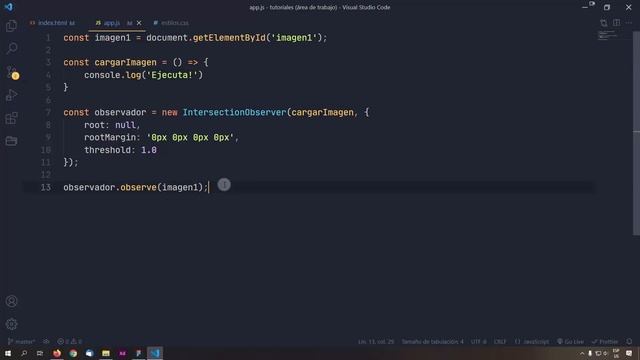Click 'root: null,' on line 8
The image size is (640, 360).
pyautogui.click(x=112, y=125)
